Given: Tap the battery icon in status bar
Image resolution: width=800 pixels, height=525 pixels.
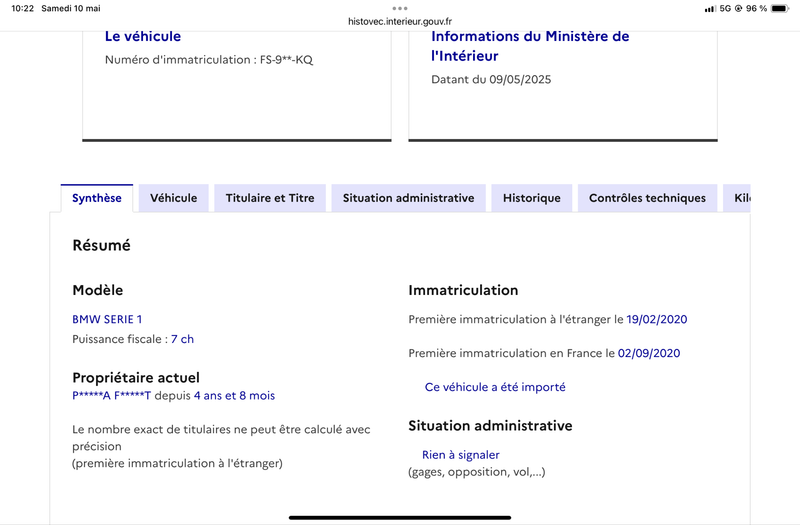Looking at the screenshot, I should click(x=780, y=8).
